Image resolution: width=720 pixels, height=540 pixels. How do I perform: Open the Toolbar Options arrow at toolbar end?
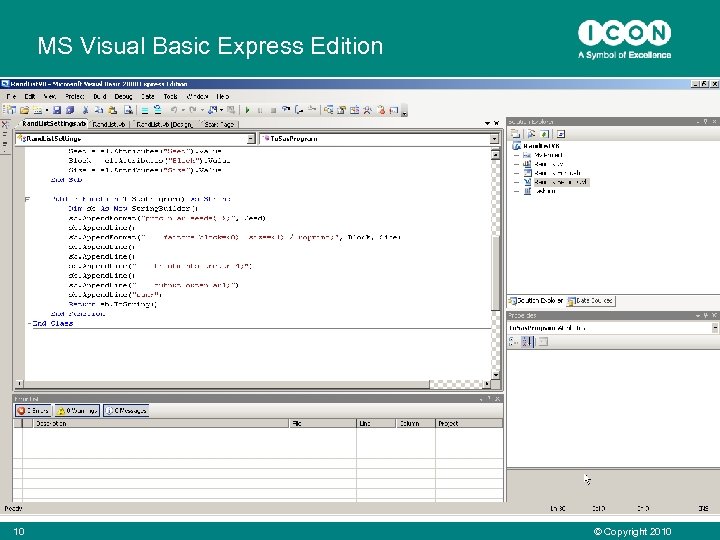point(405,111)
